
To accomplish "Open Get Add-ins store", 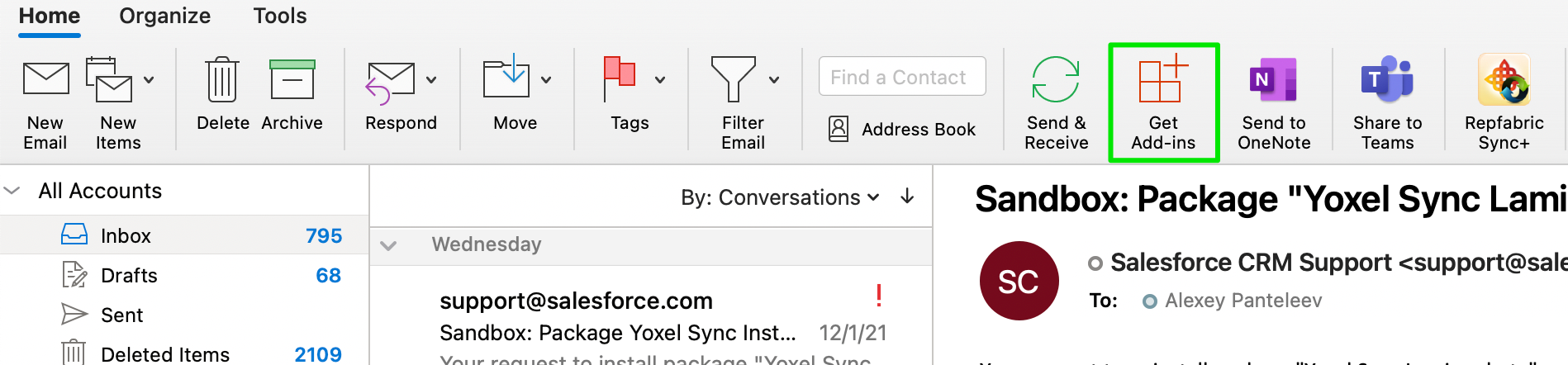I will (x=1162, y=81).
